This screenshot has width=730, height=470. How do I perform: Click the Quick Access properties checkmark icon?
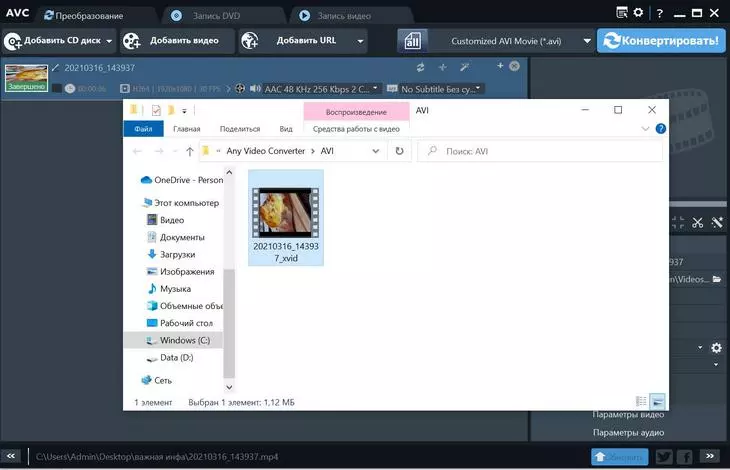click(x=156, y=110)
